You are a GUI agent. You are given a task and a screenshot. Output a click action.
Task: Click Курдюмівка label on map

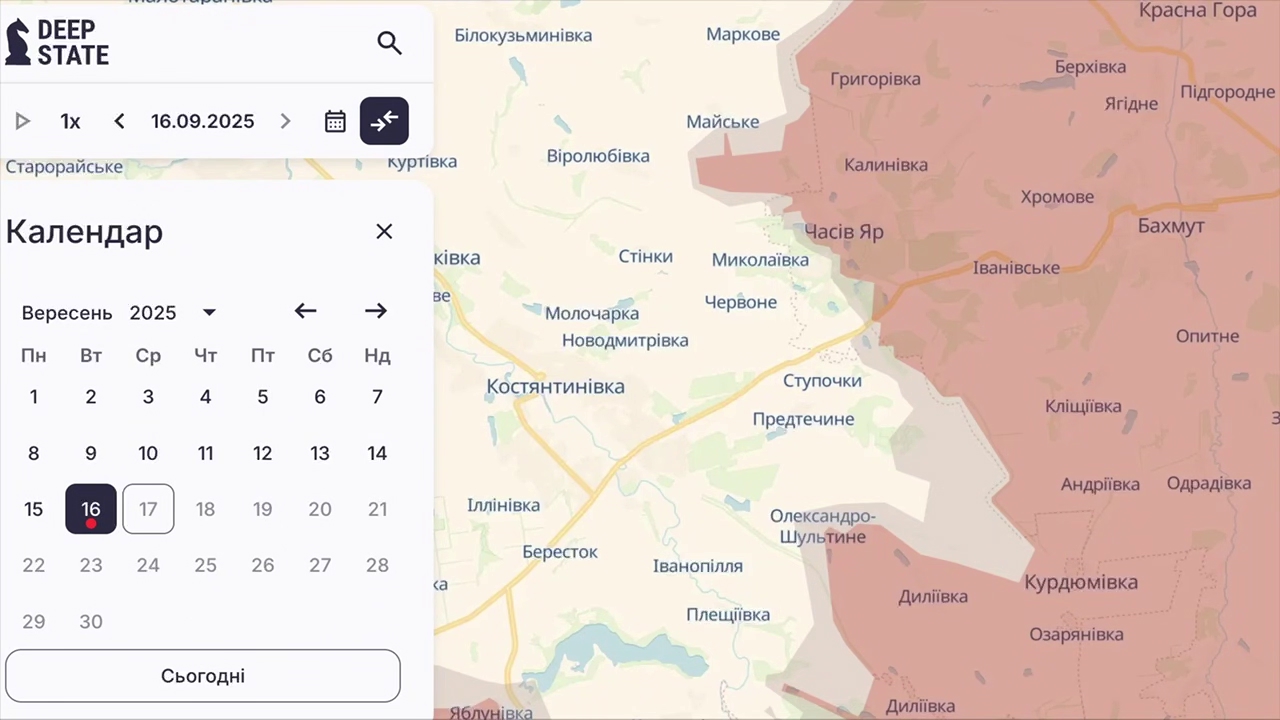tap(1081, 582)
